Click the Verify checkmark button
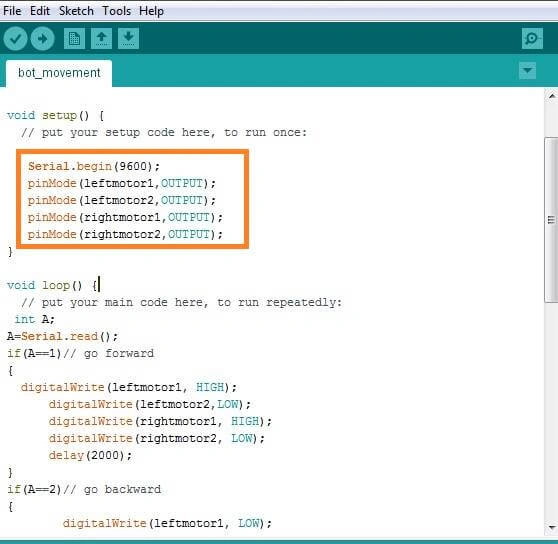 15,38
